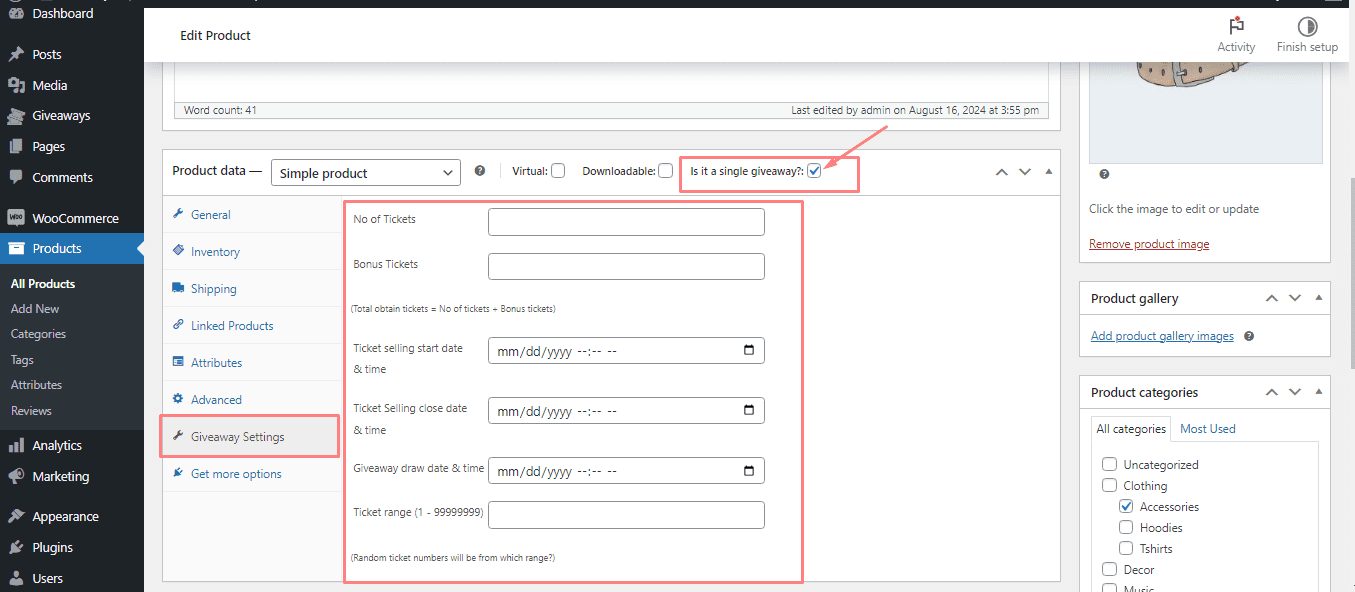
Task: Click the help icon beside product type
Action: pos(480,171)
